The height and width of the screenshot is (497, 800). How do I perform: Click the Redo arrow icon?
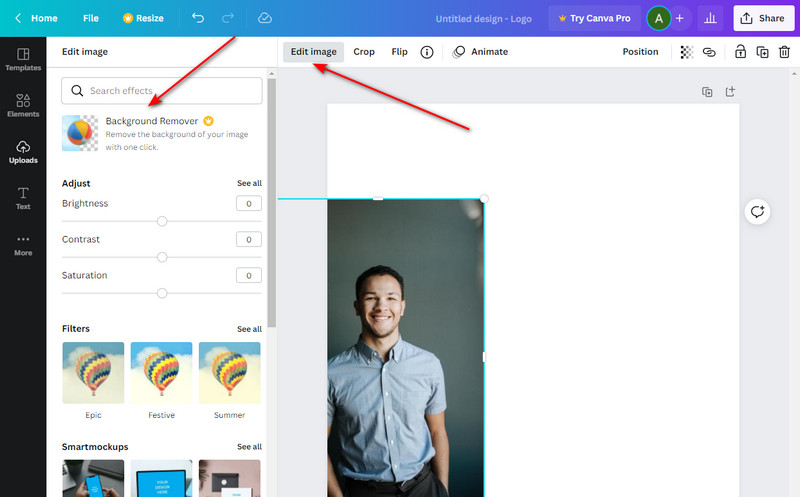pyautogui.click(x=229, y=18)
